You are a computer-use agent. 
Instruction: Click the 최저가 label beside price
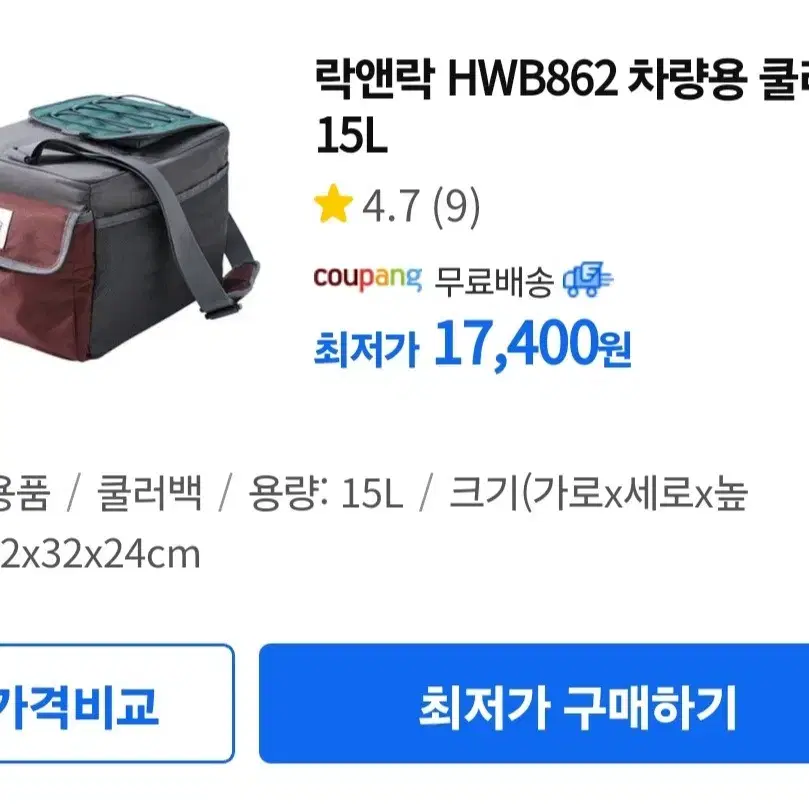(x=366, y=350)
